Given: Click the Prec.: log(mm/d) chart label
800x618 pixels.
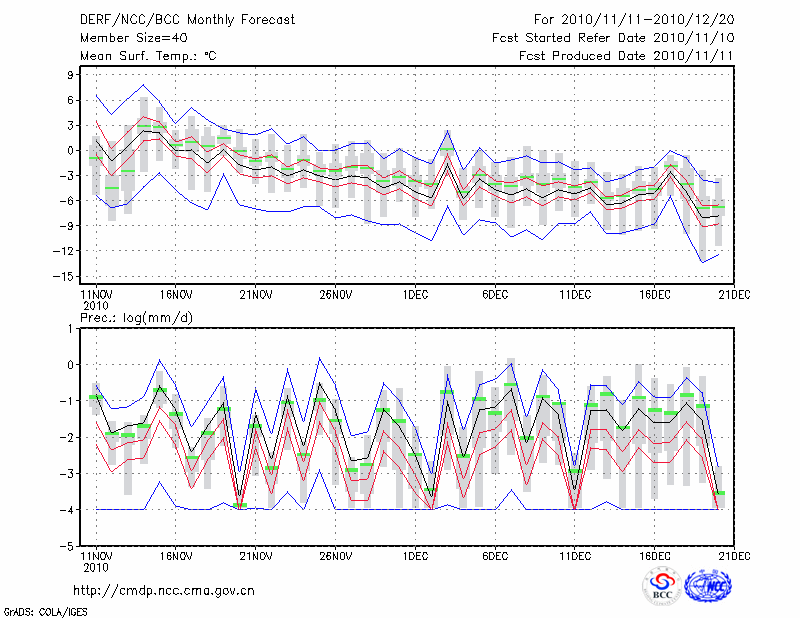Looking at the screenshot, I should [137, 317].
